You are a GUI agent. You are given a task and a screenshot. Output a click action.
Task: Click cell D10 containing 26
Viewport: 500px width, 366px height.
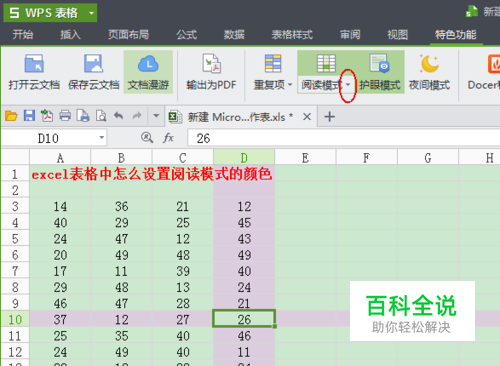pos(244,319)
